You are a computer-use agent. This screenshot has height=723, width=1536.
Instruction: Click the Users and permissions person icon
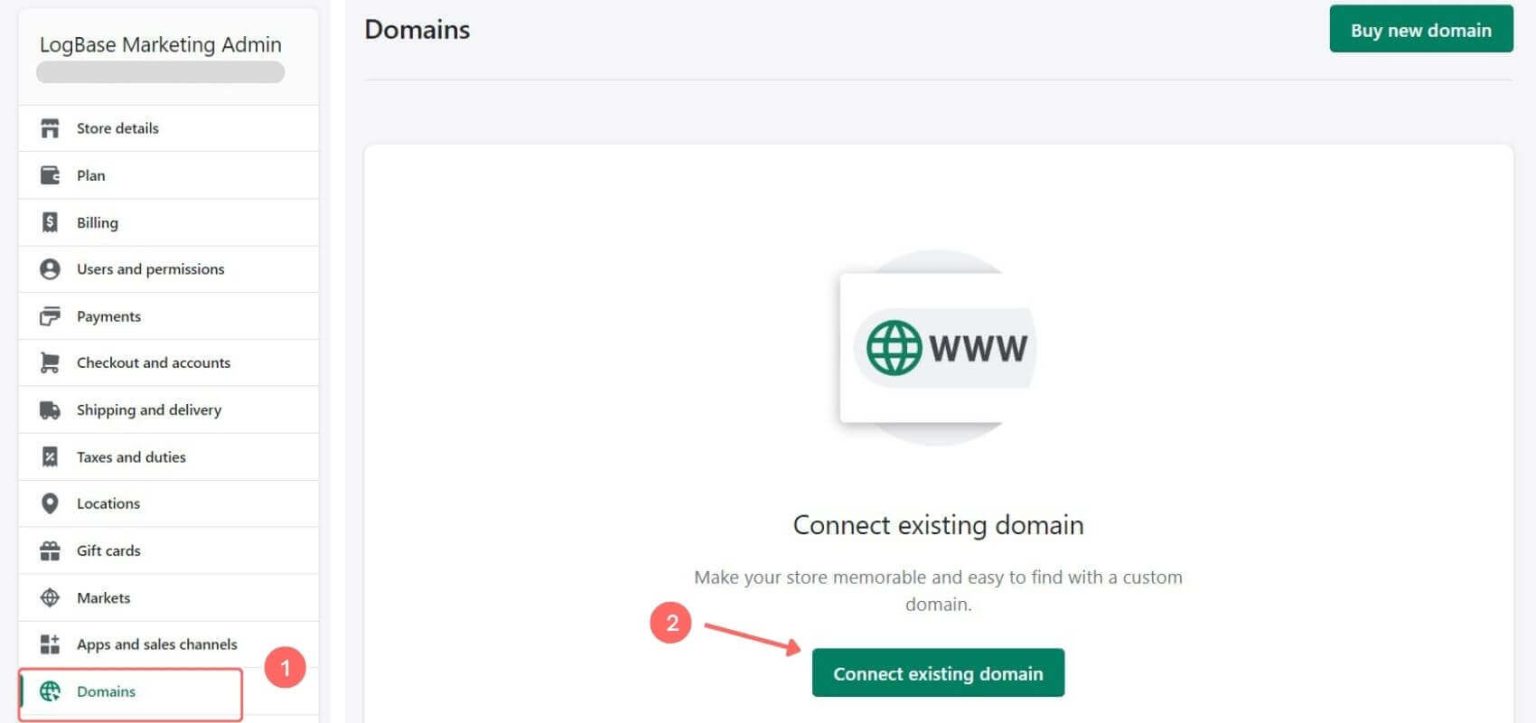[50, 269]
